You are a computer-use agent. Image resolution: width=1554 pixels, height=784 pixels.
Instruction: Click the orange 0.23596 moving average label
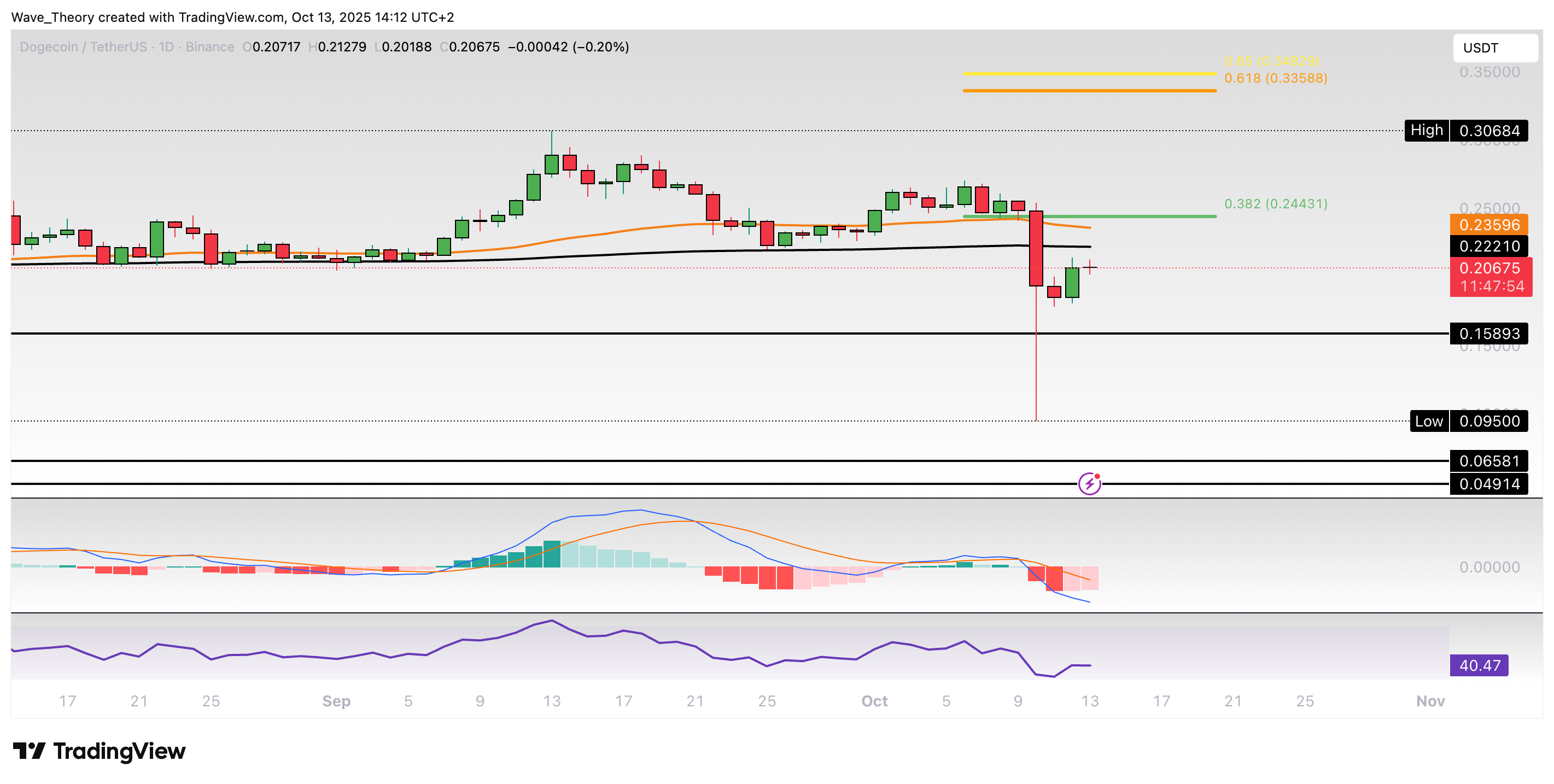click(1488, 225)
